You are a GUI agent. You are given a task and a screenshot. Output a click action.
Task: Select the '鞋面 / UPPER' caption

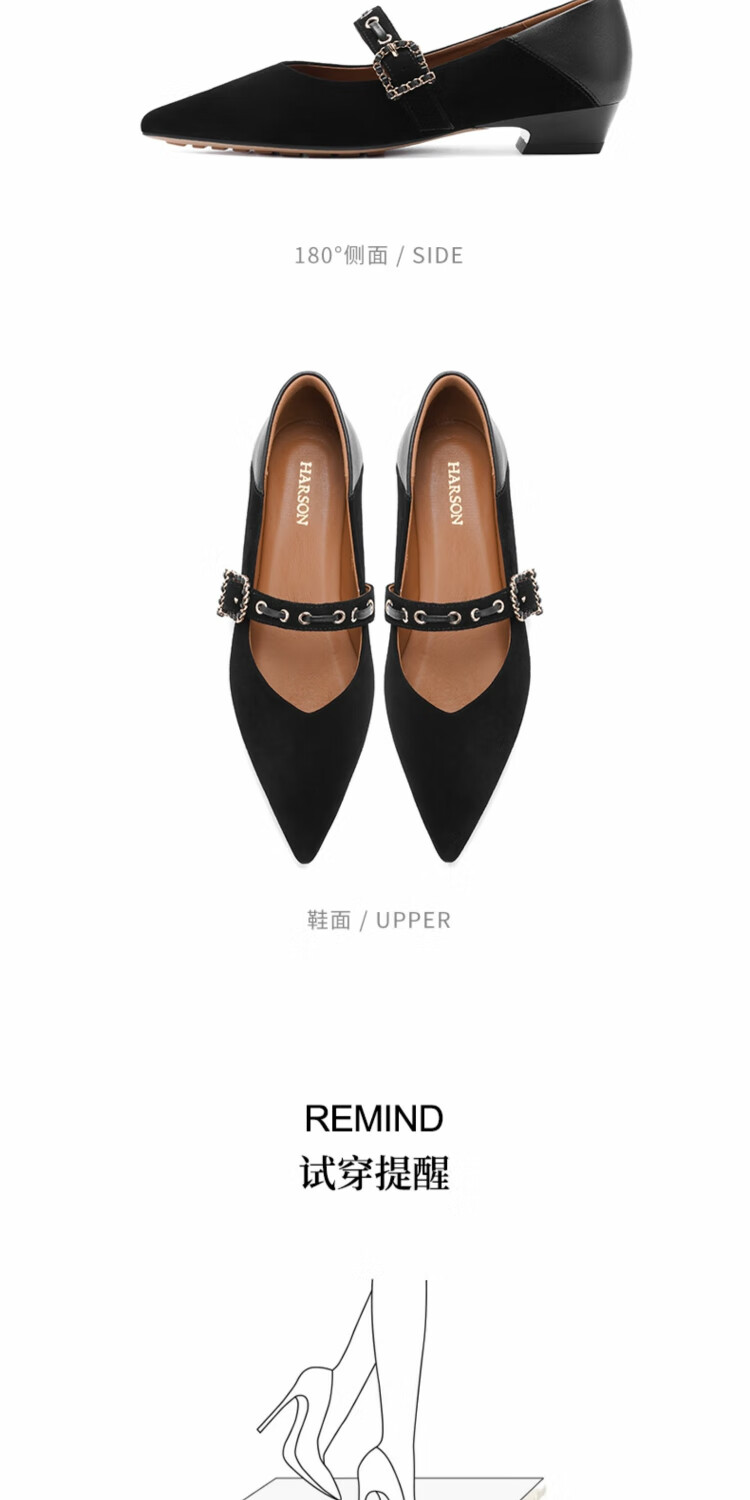click(x=378, y=920)
